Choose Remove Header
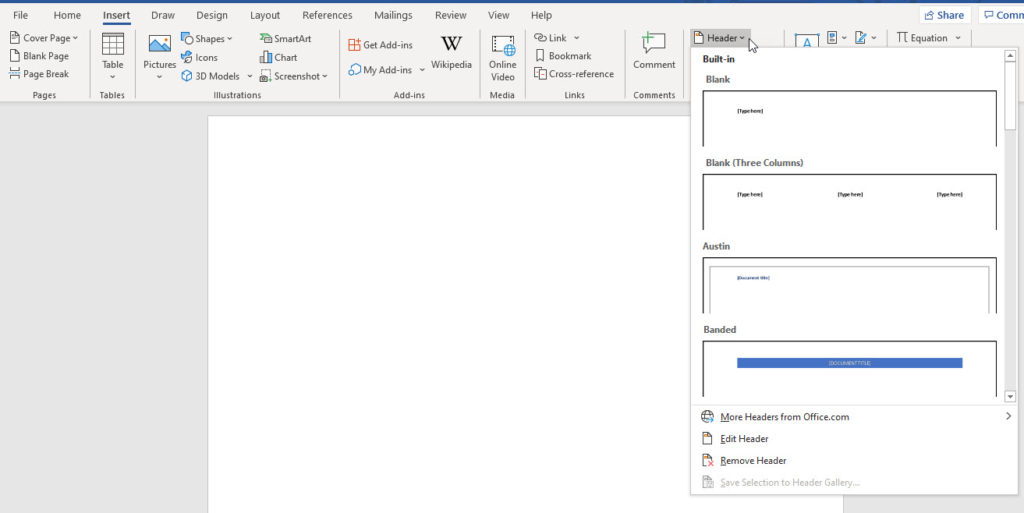The height and width of the screenshot is (513, 1024). point(753,461)
